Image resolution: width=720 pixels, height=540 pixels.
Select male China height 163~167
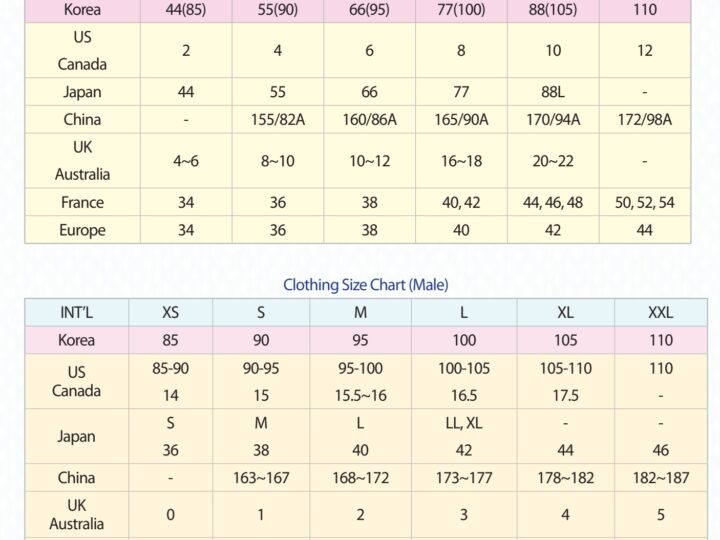261,478
